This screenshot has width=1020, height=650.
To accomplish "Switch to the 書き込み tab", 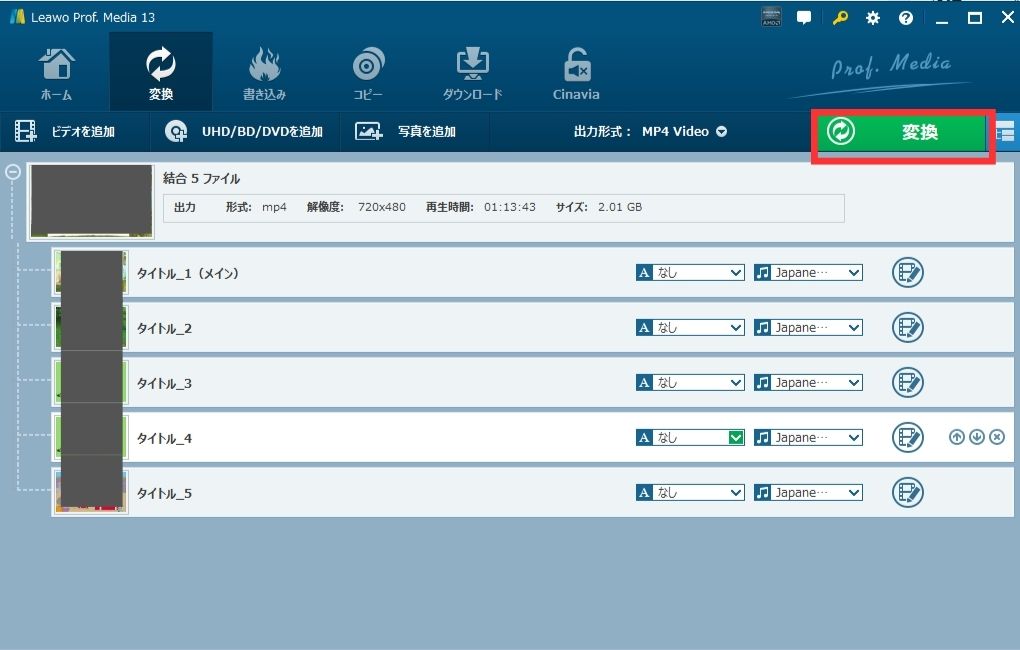I will coord(264,72).
